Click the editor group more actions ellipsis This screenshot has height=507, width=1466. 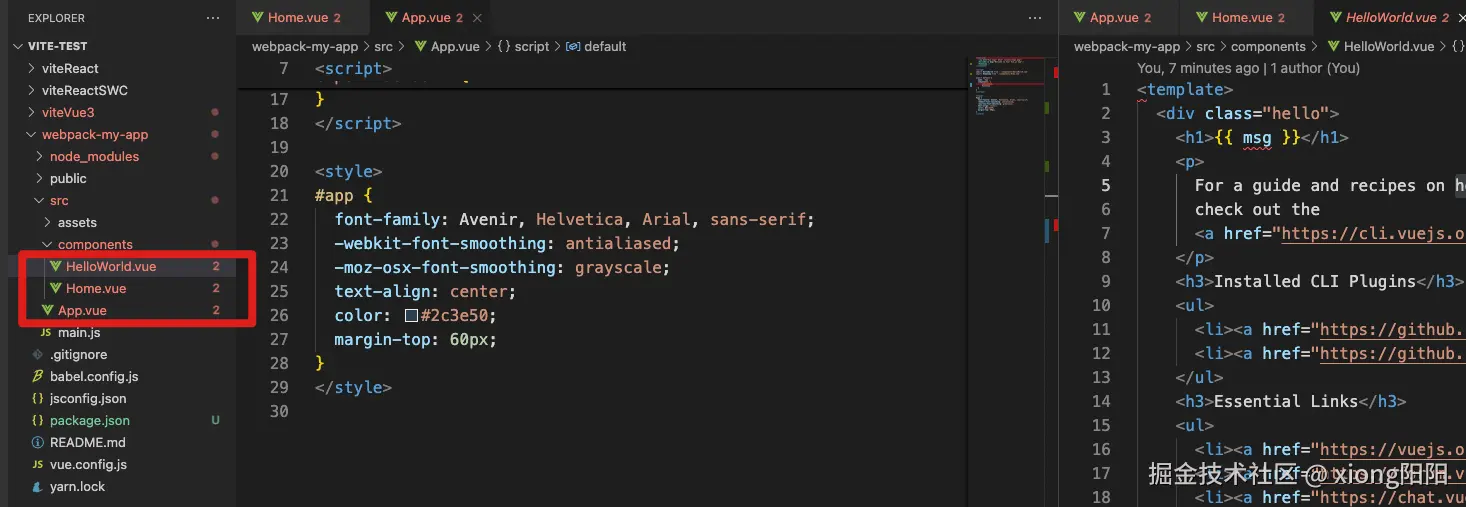[1034, 18]
